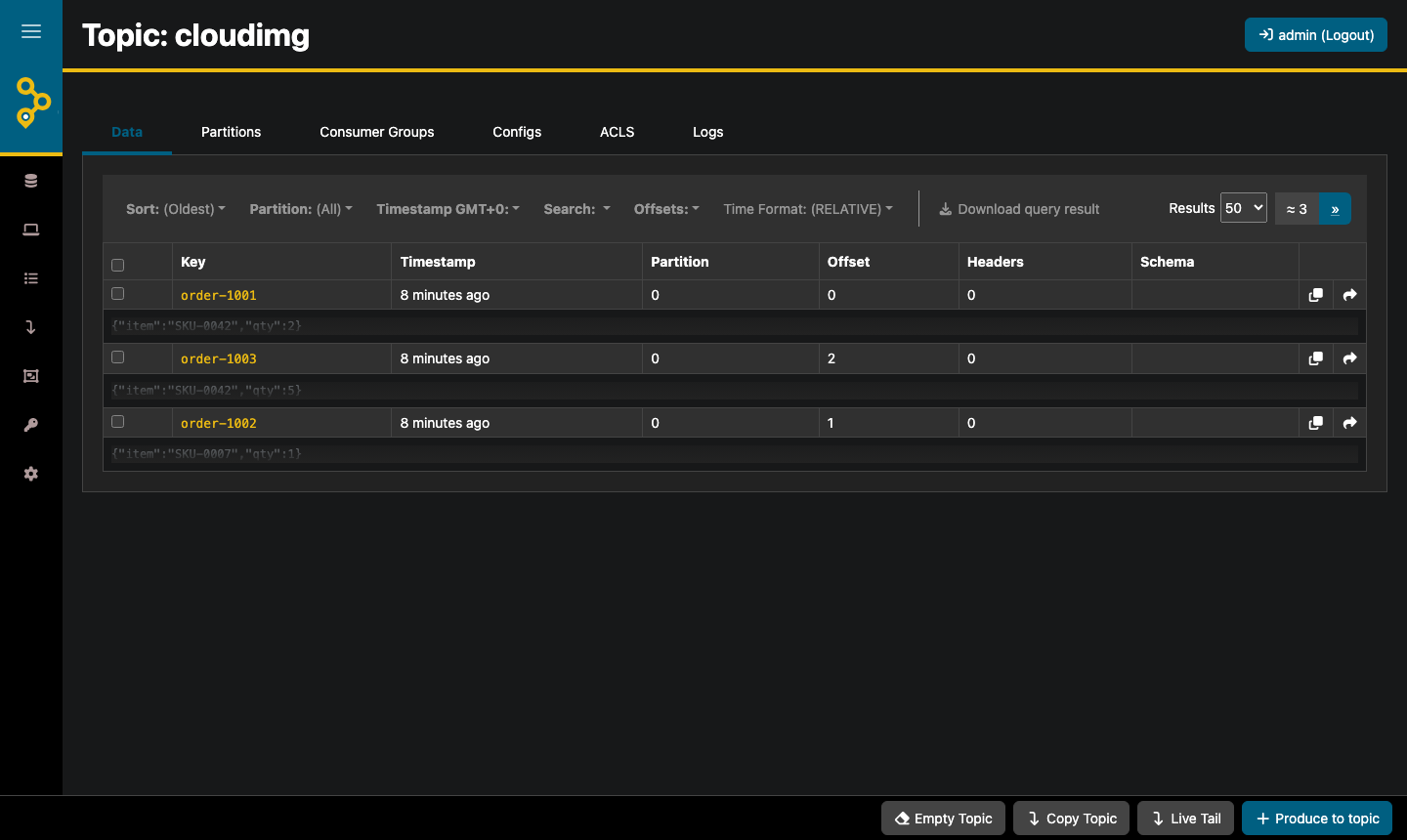Click the copy icon for order-1003
The image size is (1407, 840).
[x=1316, y=358]
